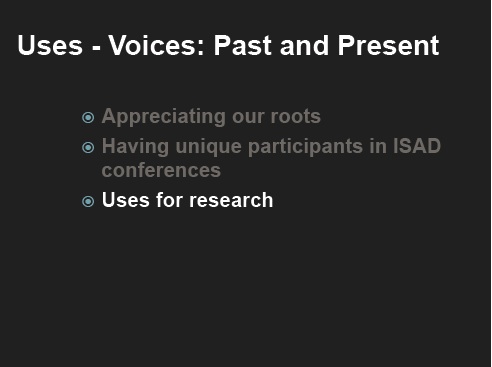Click the lighter vertical strip at the slide's right edge
492x367 pixels.
(x=491, y=183)
